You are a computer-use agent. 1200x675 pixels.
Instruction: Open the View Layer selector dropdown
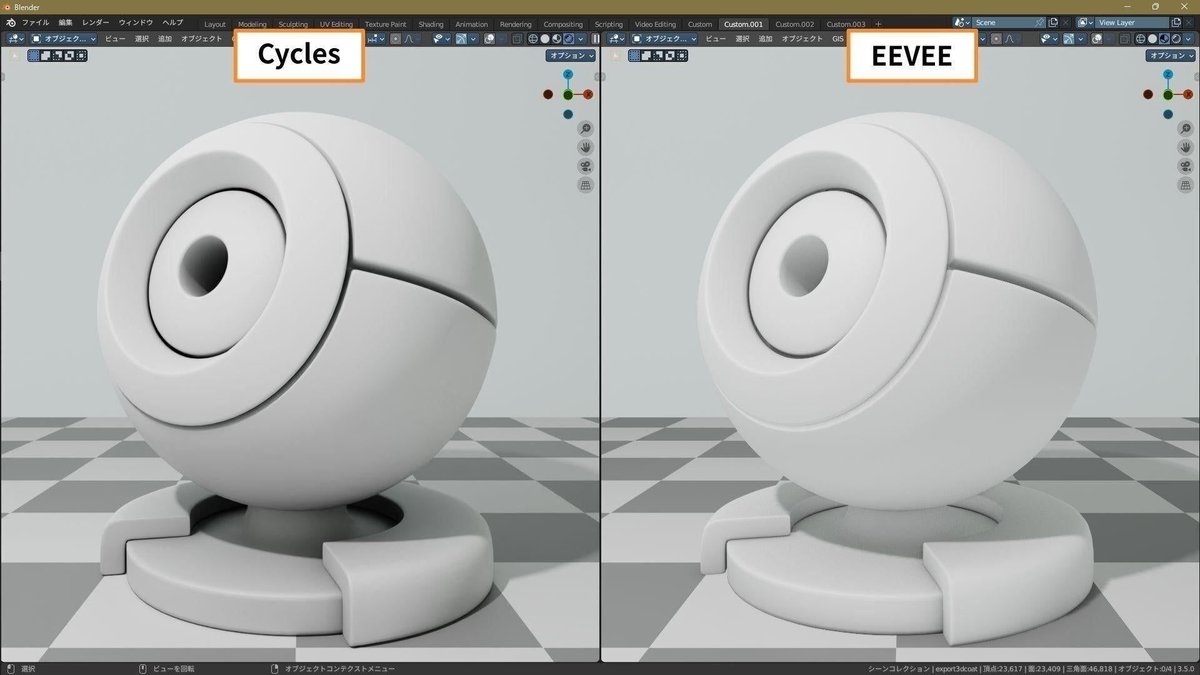point(1085,22)
